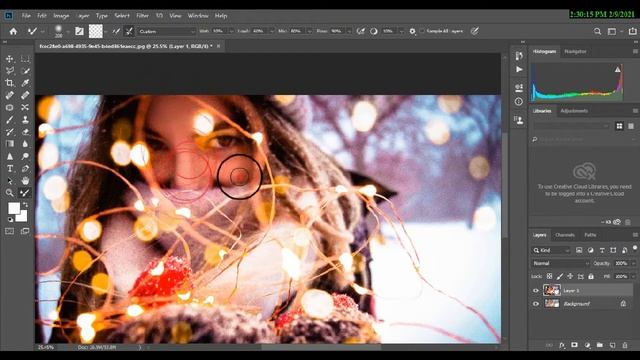640x360 pixels.
Task: Add layer style fx icon
Action: [562, 345]
